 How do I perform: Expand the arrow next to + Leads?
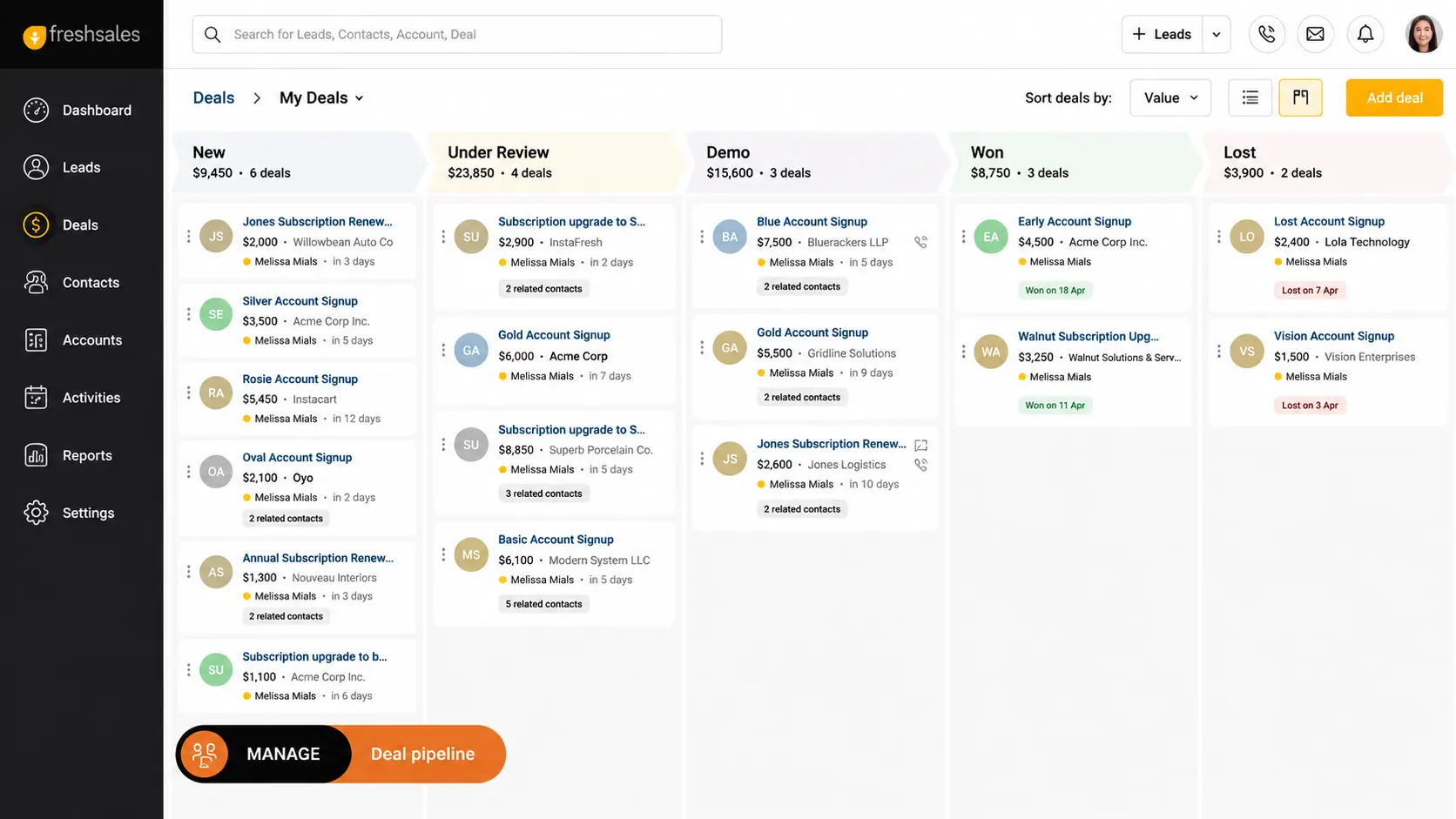pyautogui.click(x=1217, y=35)
